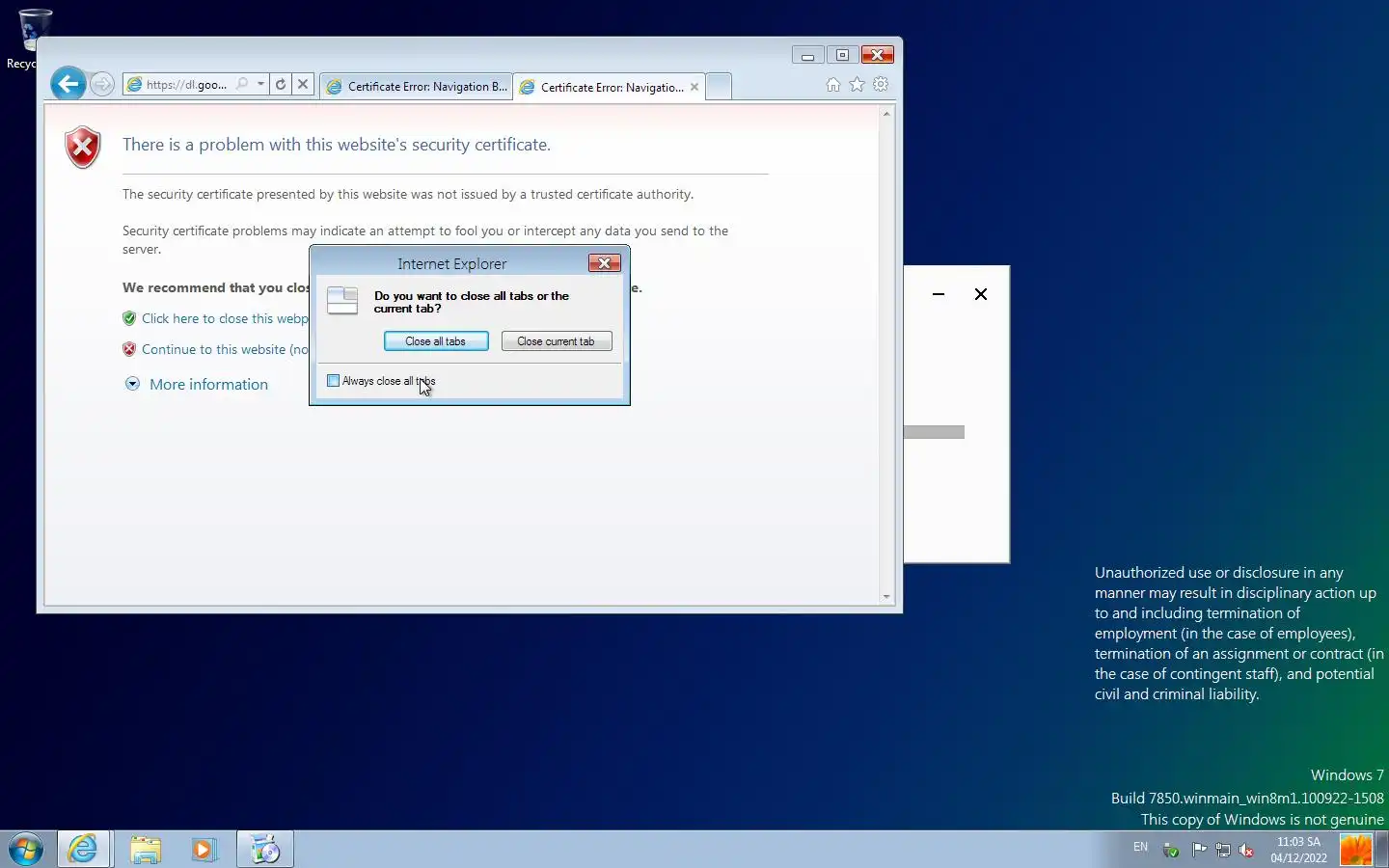Viewport: 1389px width, 868px height.
Task: Click Internet Explorer taskbar icon
Action: coord(84,850)
